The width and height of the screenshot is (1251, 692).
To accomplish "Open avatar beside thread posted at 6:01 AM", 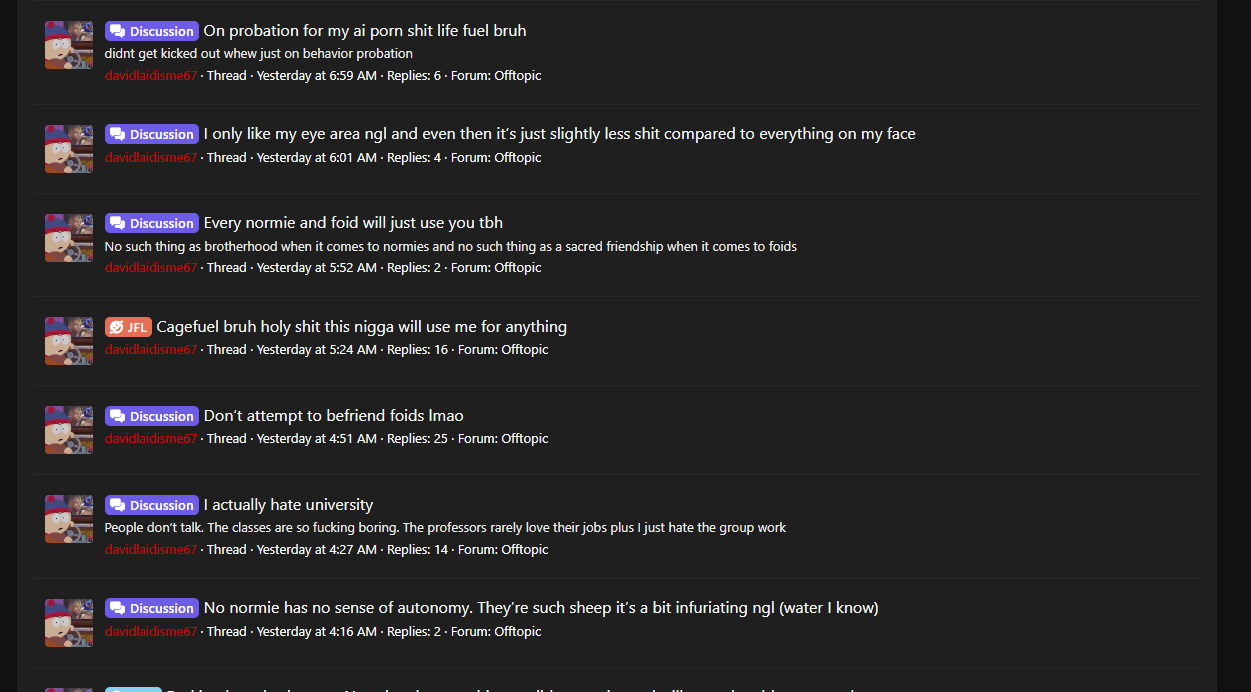I will click(x=69, y=149).
